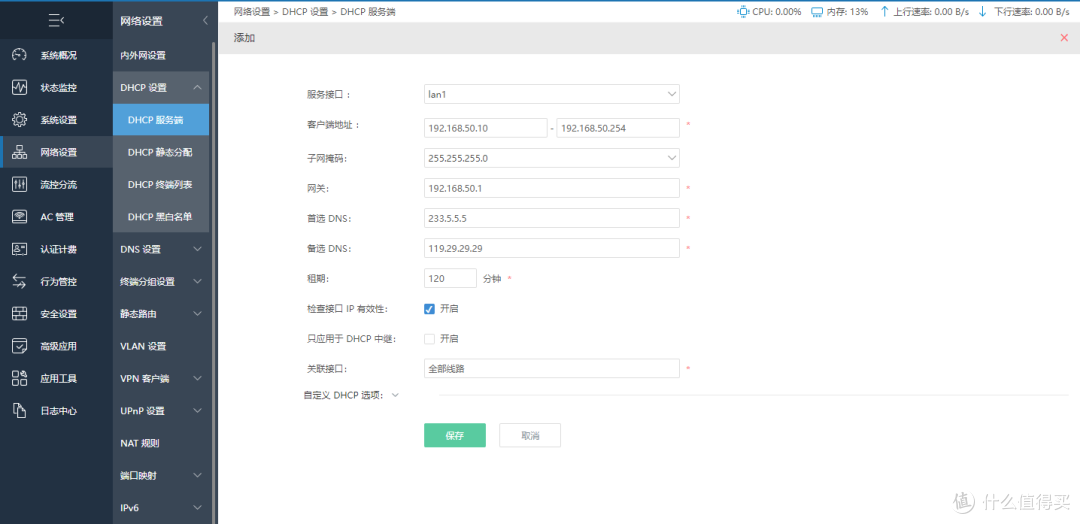This screenshot has width=1080, height=524.
Task: Click the 状态监控 waveform icon
Action: [19, 87]
